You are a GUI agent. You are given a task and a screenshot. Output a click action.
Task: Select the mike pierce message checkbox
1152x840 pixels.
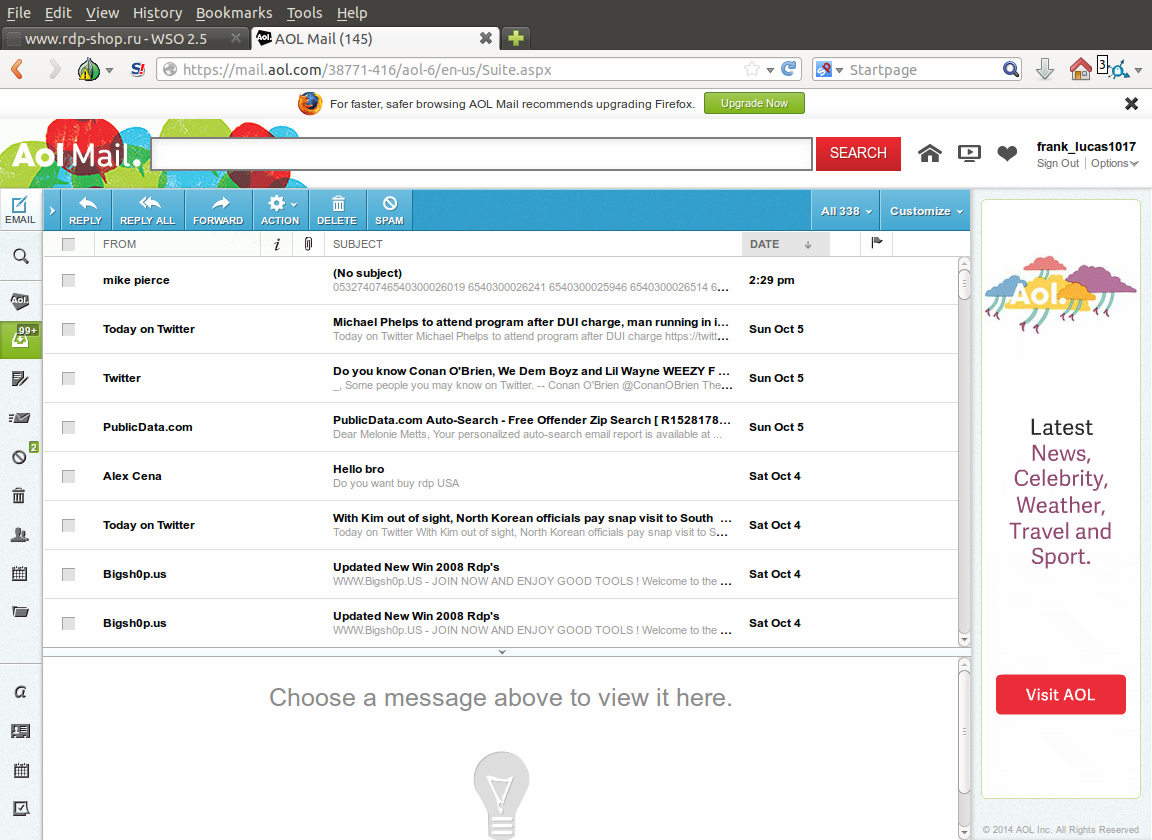[x=68, y=280]
